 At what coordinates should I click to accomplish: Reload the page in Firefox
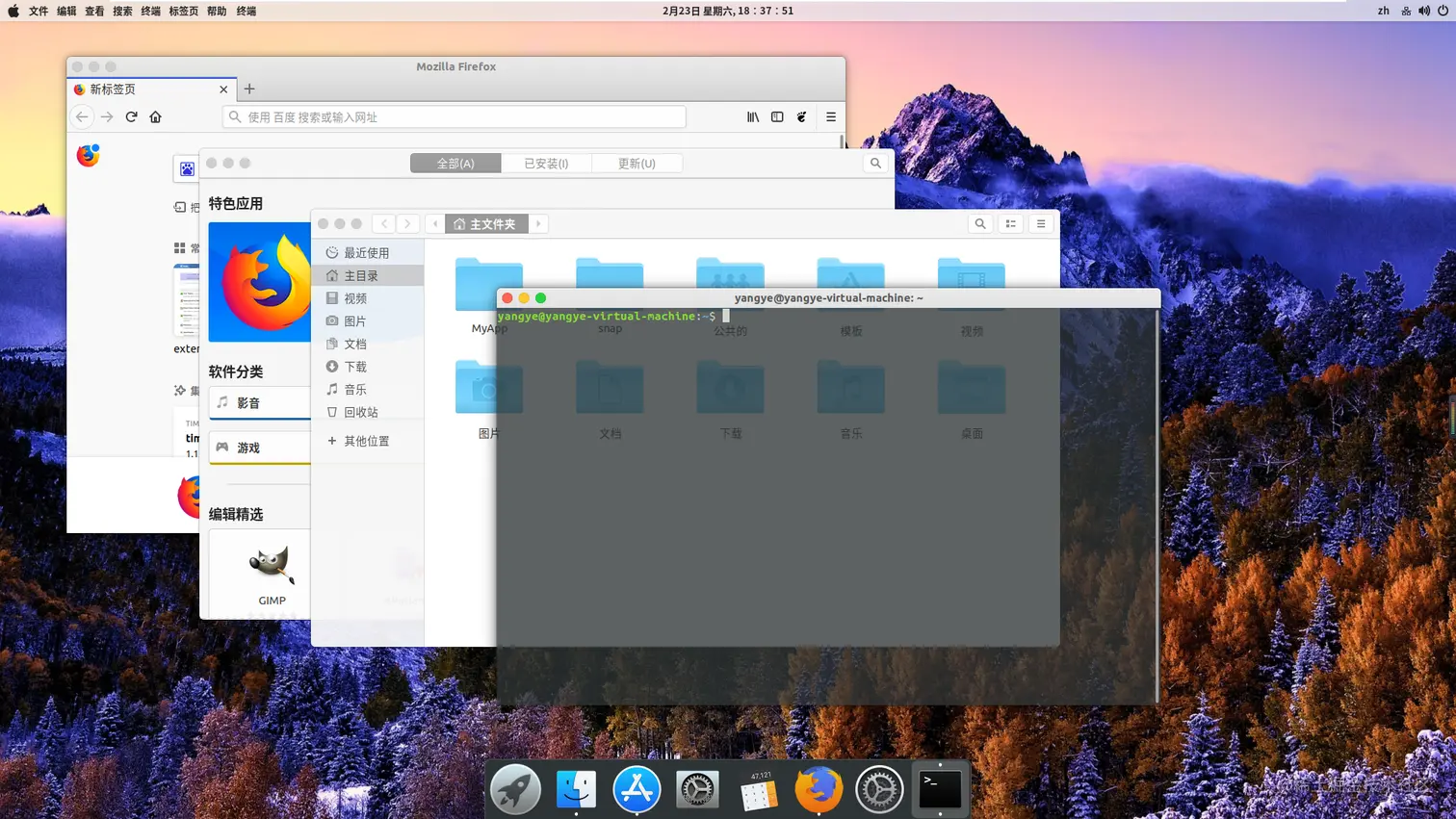point(131,116)
